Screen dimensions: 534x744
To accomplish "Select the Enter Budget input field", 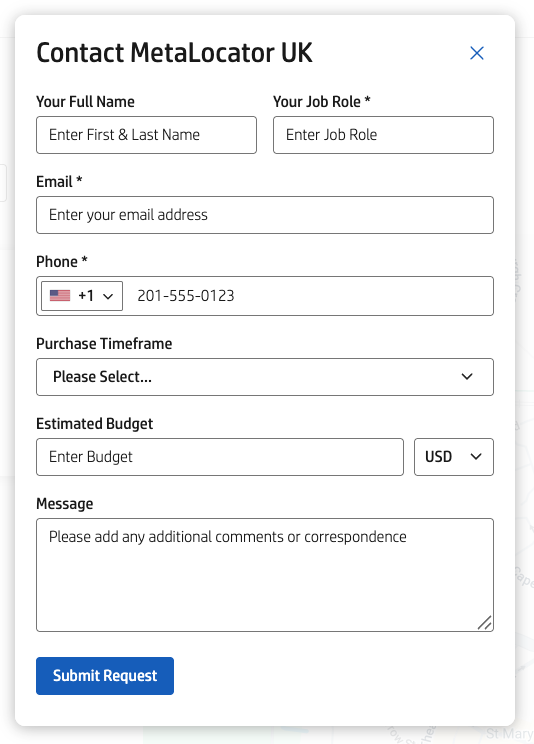I will 220,457.
